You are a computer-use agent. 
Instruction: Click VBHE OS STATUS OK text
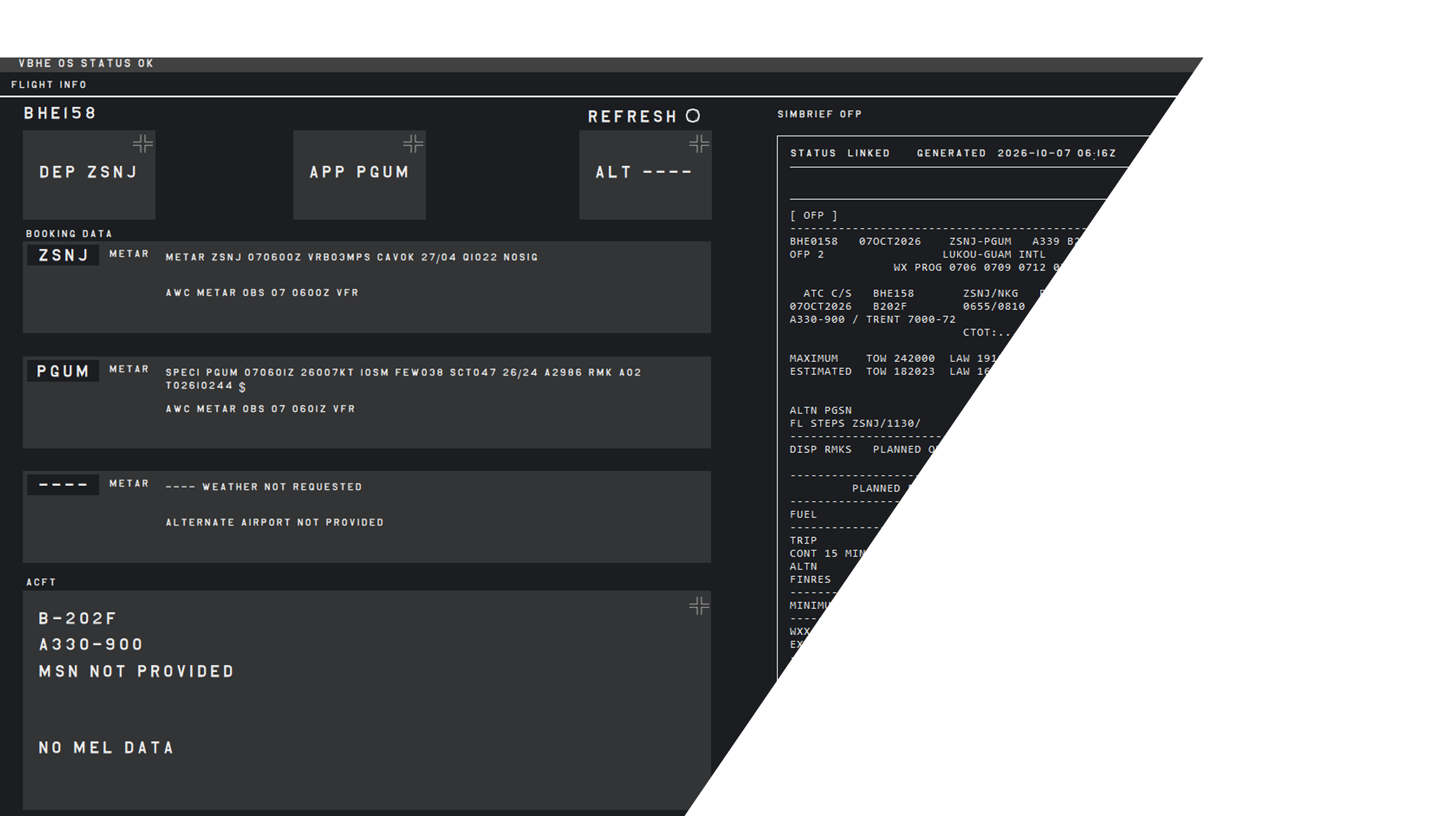86,63
